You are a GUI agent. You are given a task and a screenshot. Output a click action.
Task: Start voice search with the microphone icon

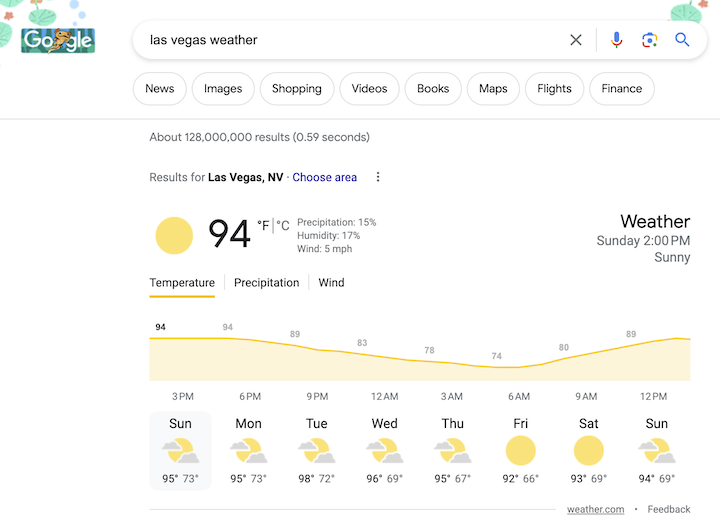point(616,40)
